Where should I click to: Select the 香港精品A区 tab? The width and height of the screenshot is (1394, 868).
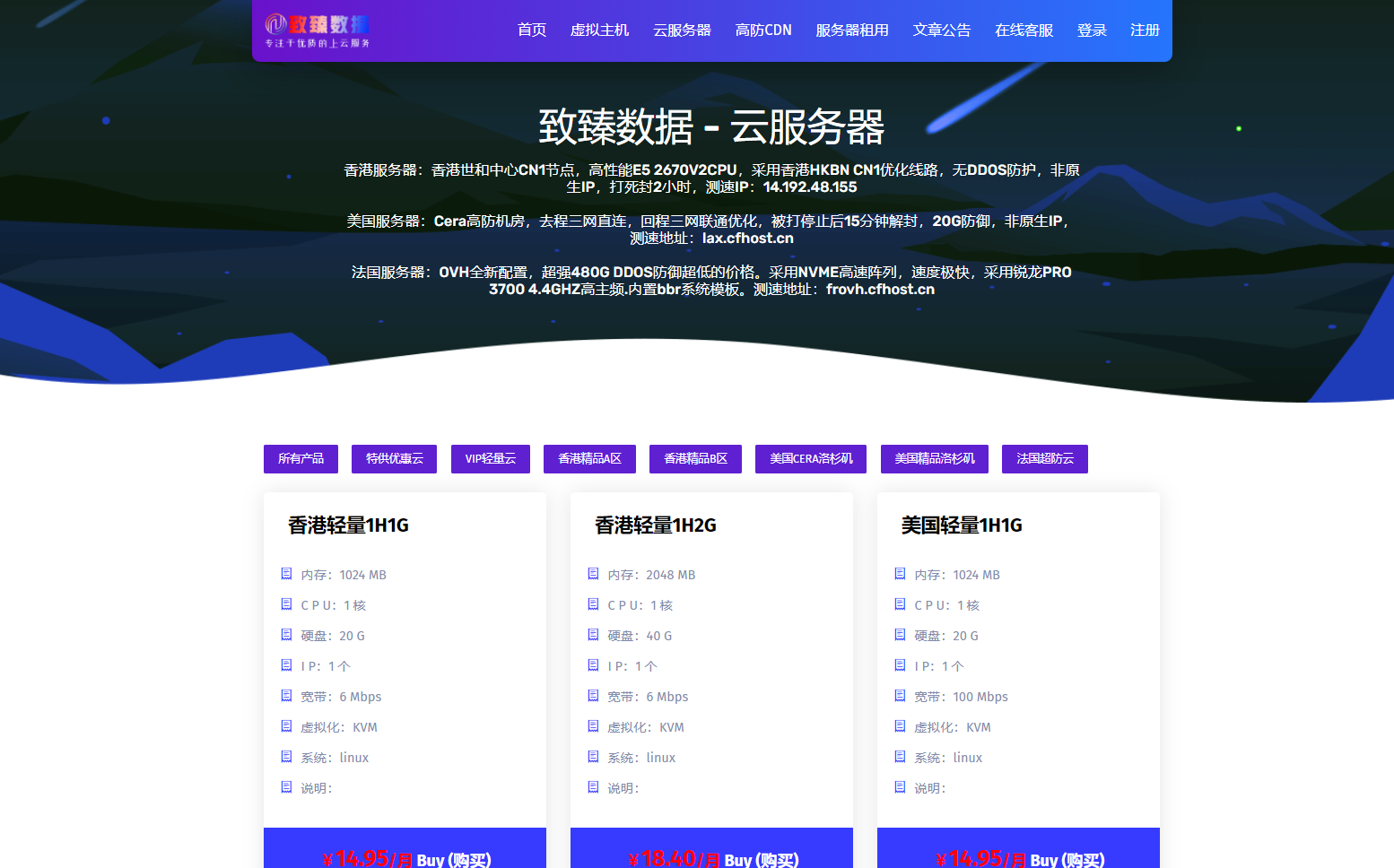pos(589,459)
